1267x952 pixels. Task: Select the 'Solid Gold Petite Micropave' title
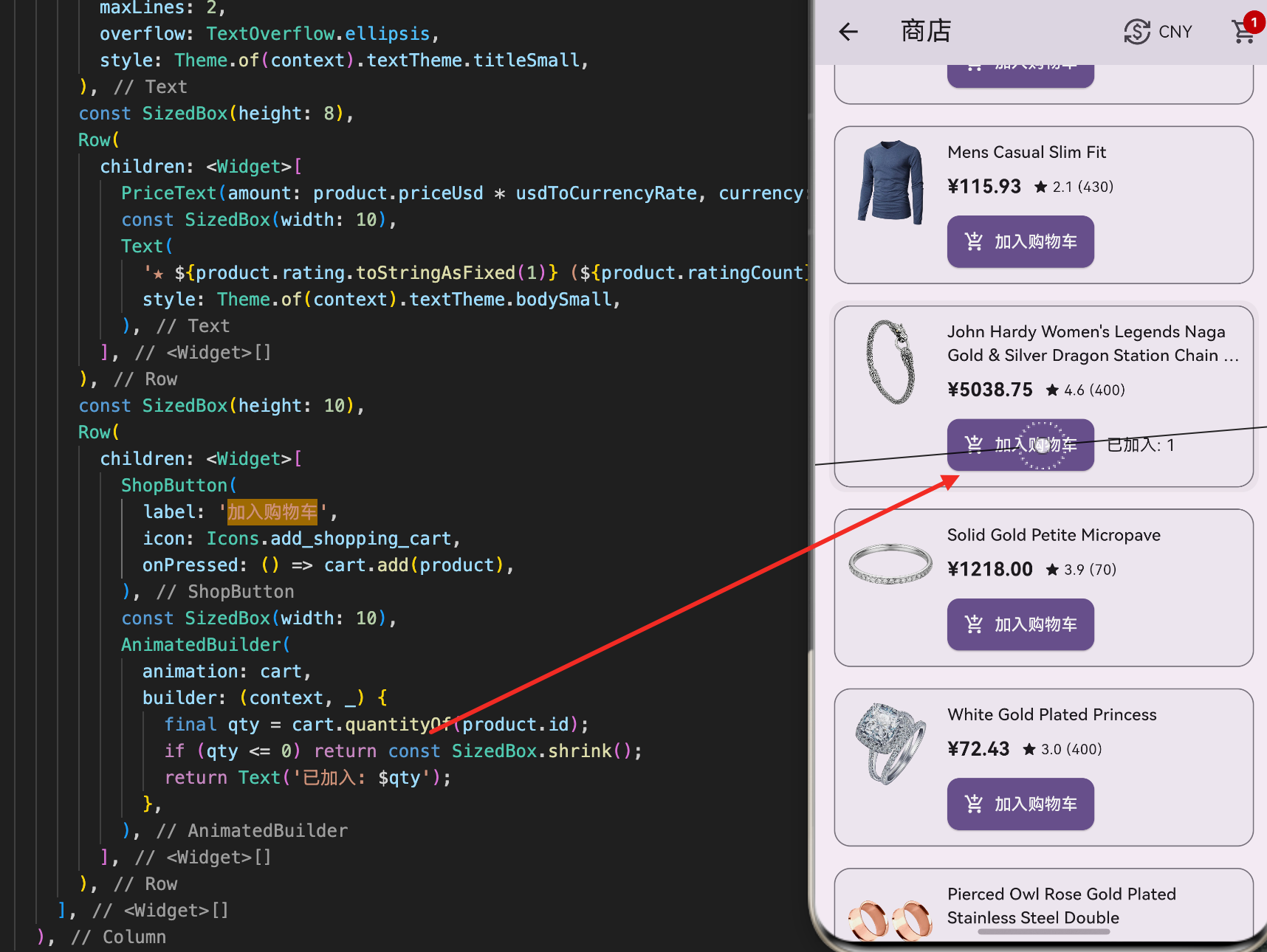coord(1054,535)
